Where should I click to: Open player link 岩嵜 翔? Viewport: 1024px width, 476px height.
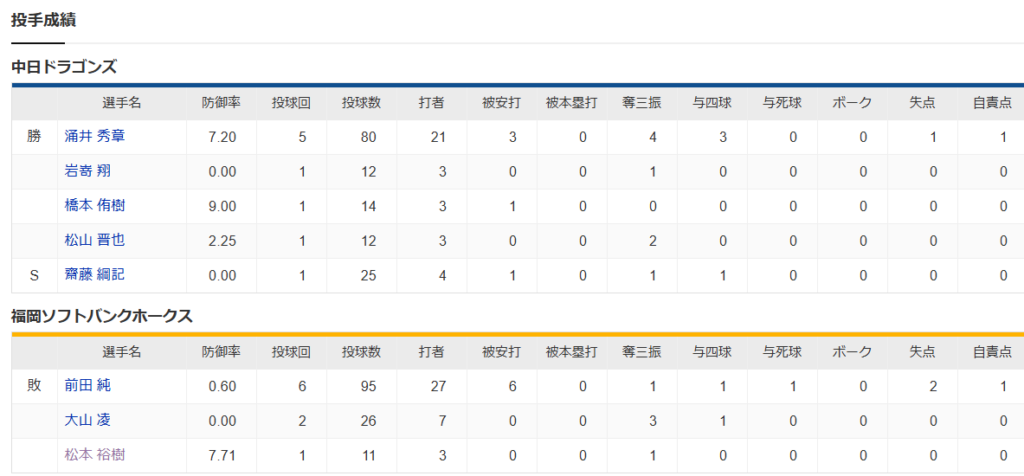[88, 171]
